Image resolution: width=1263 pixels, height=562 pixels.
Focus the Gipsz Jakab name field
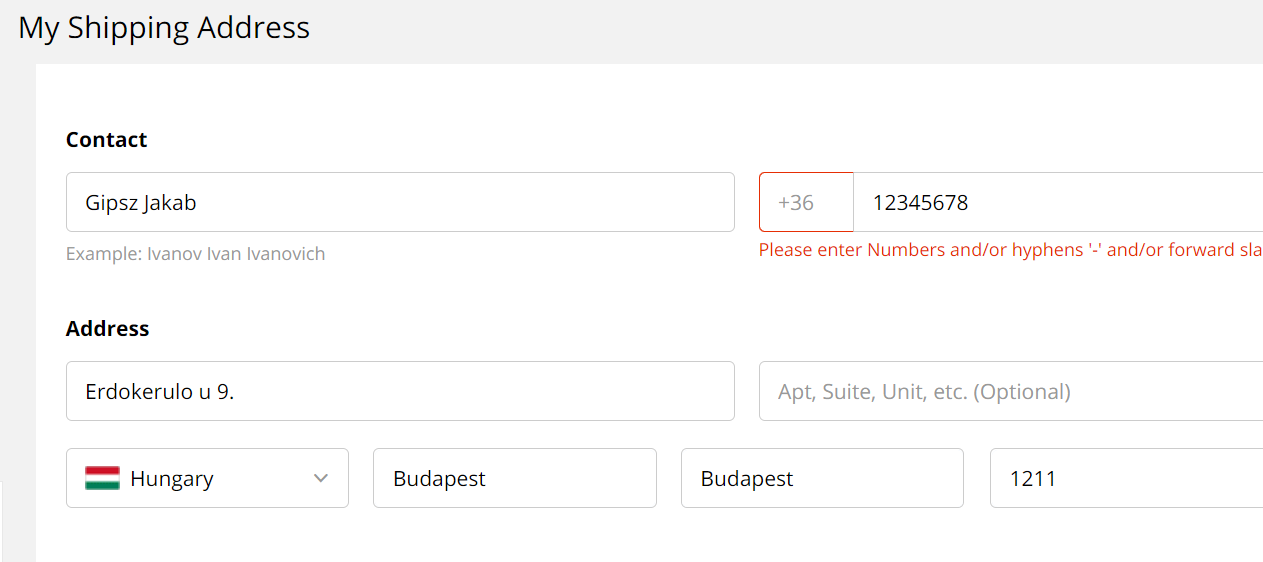point(400,202)
